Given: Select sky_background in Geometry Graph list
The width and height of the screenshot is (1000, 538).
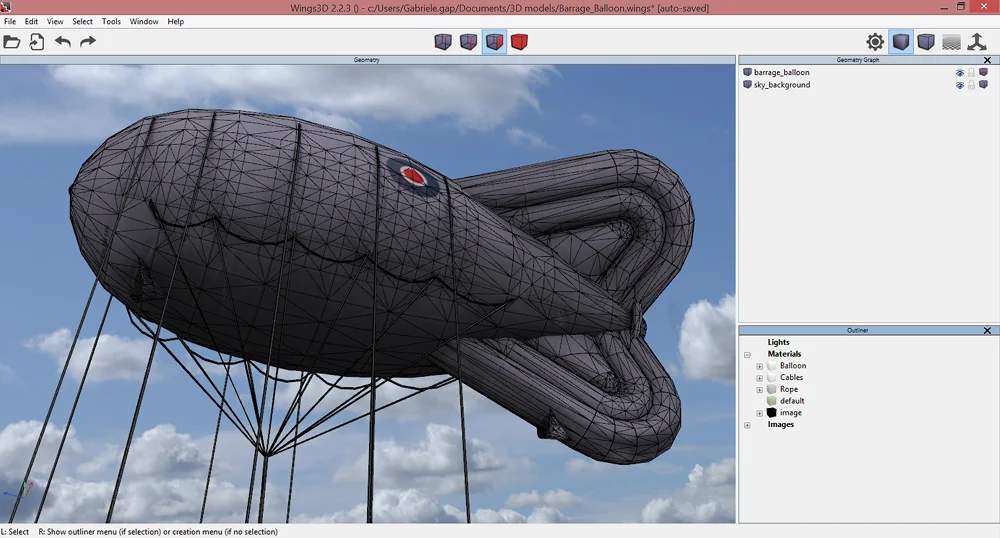Looking at the screenshot, I should coord(782,85).
